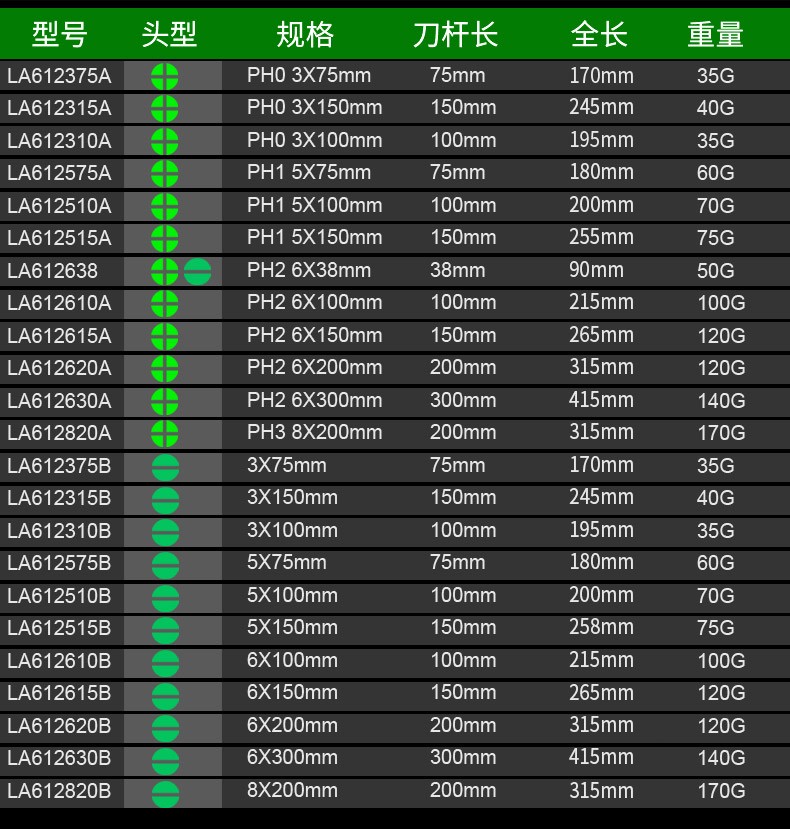The image size is (790, 829).
Task: Select the flat-head icon in row LA612615B
Action: pyautogui.click(x=166, y=696)
